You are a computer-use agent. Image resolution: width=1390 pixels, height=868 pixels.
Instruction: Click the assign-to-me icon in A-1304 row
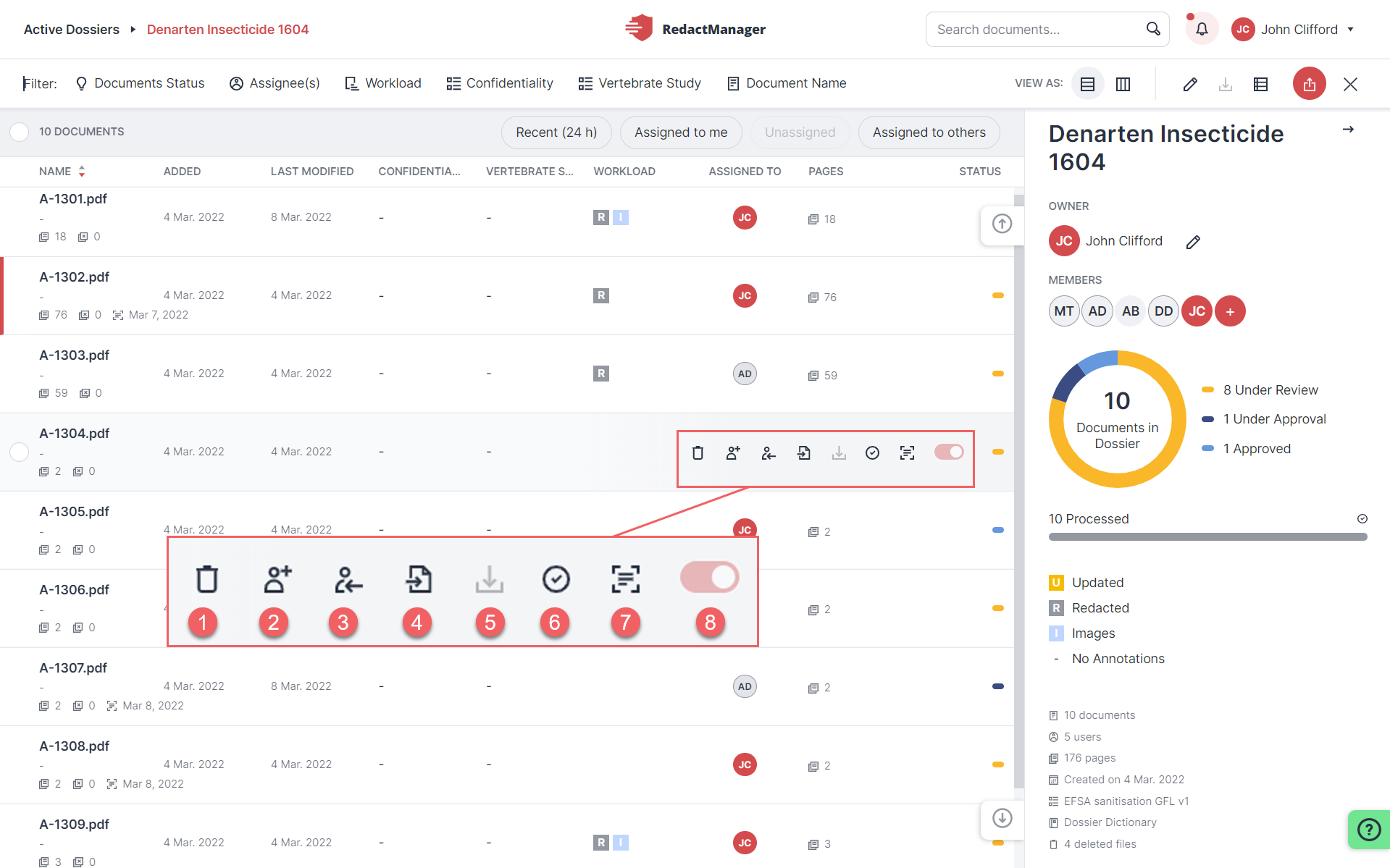tap(769, 452)
